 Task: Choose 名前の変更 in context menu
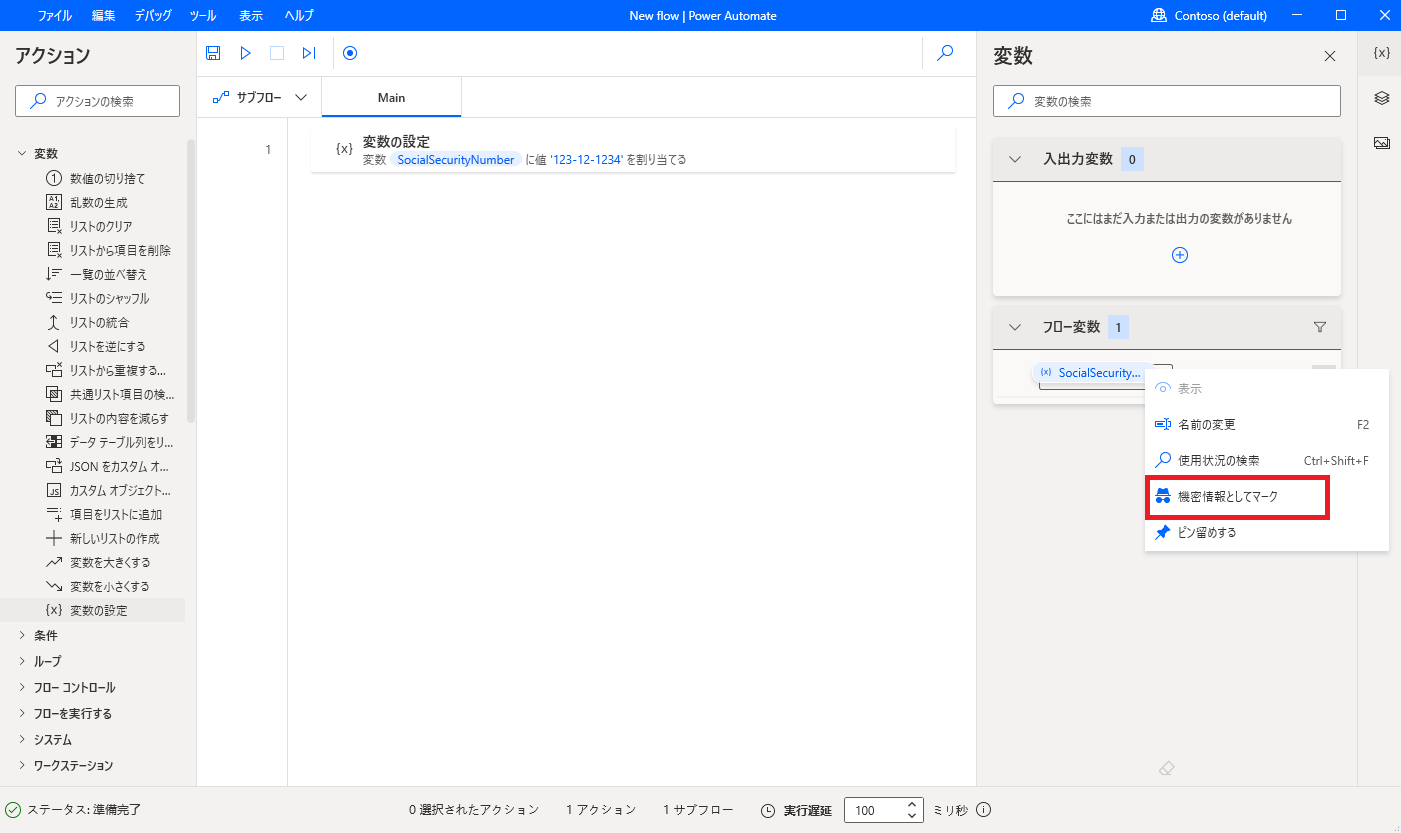click(x=1267, y=424)
